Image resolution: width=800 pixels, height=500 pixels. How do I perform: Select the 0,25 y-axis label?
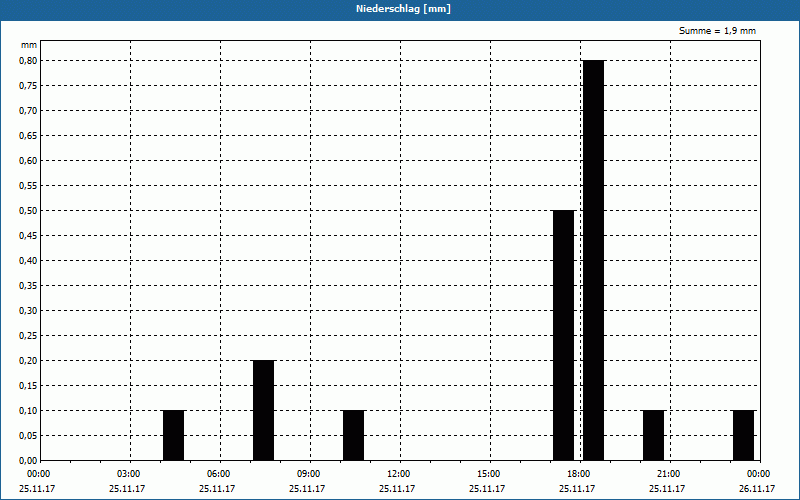point(28,336)
